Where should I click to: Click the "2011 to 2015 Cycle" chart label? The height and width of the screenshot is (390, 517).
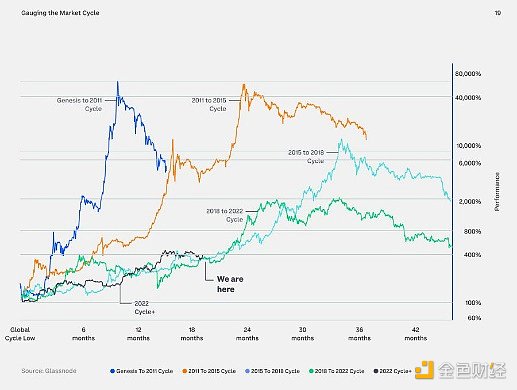[x=209, y=104]
